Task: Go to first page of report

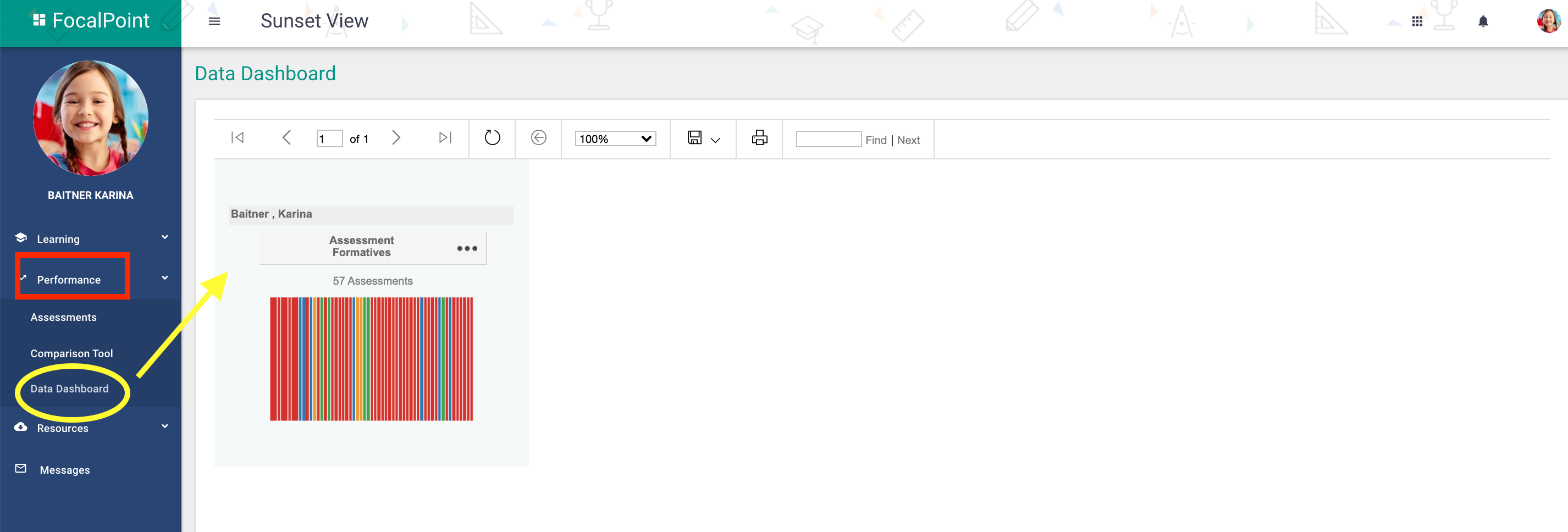Action: click(238, 137)
